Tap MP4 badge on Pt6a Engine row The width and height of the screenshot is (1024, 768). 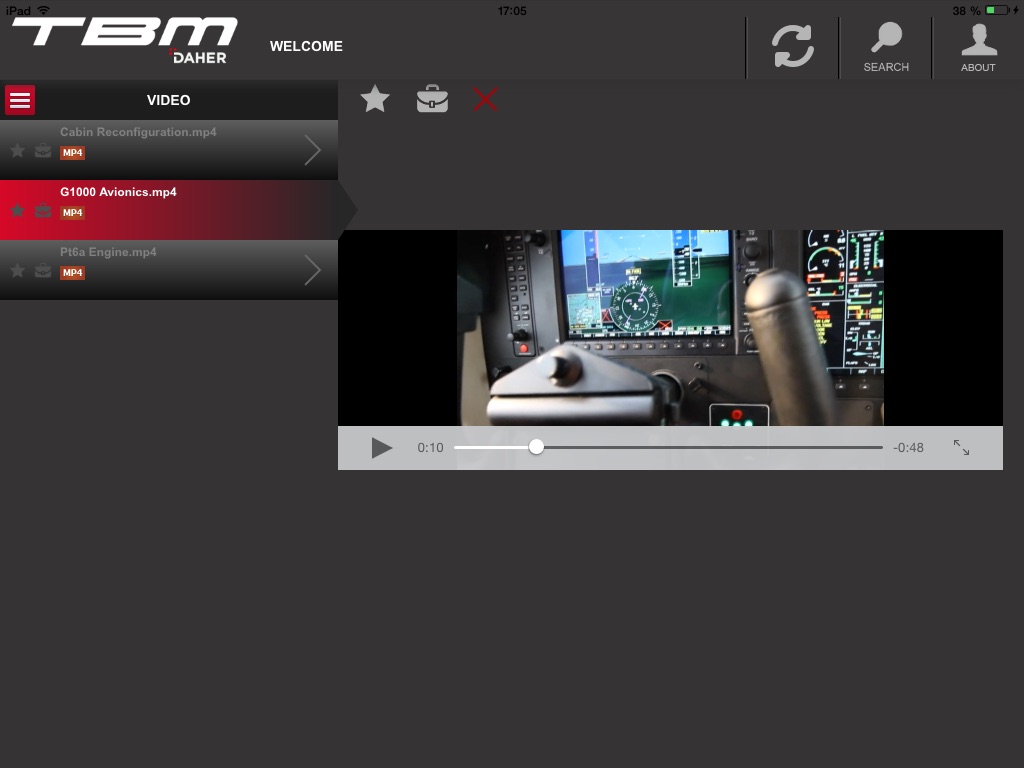click(x=72, y=273)
